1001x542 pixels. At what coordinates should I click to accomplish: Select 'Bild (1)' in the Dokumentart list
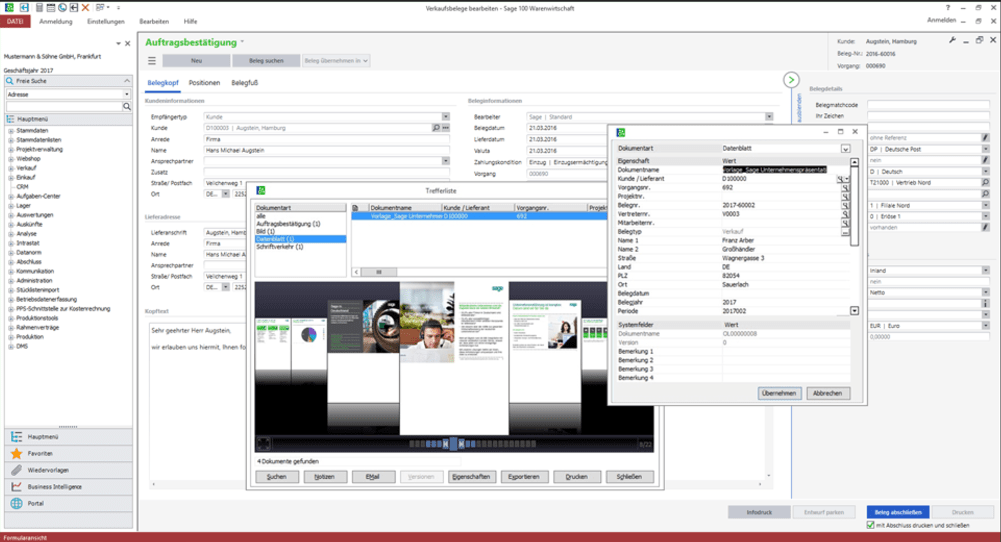point(266,232)
